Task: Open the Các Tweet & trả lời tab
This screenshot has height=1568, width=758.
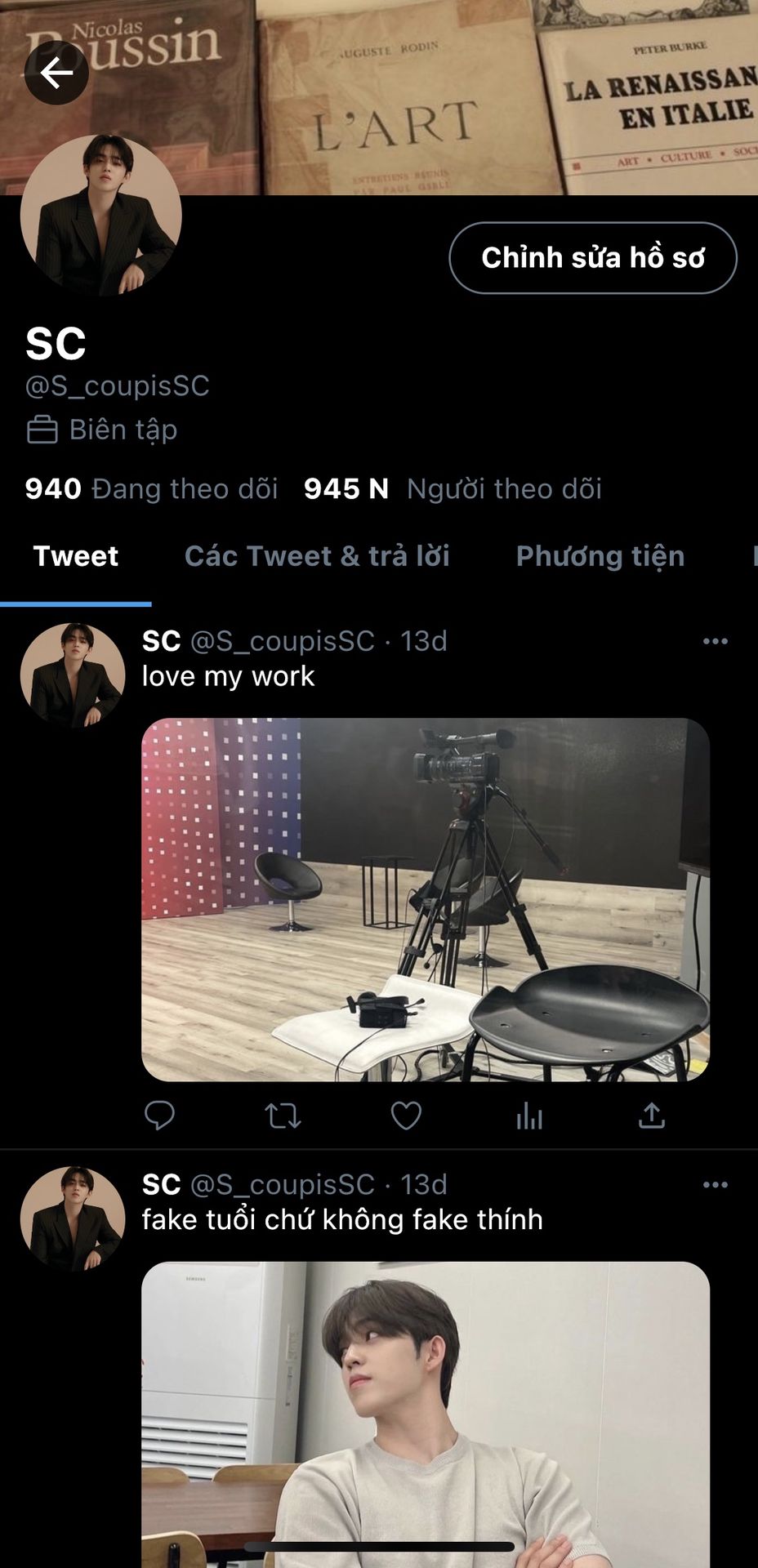Action: pos(317,556)
